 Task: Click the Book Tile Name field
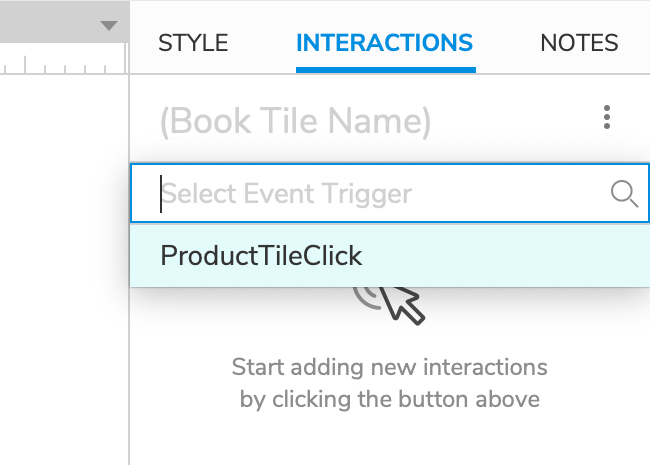point(296,121)
